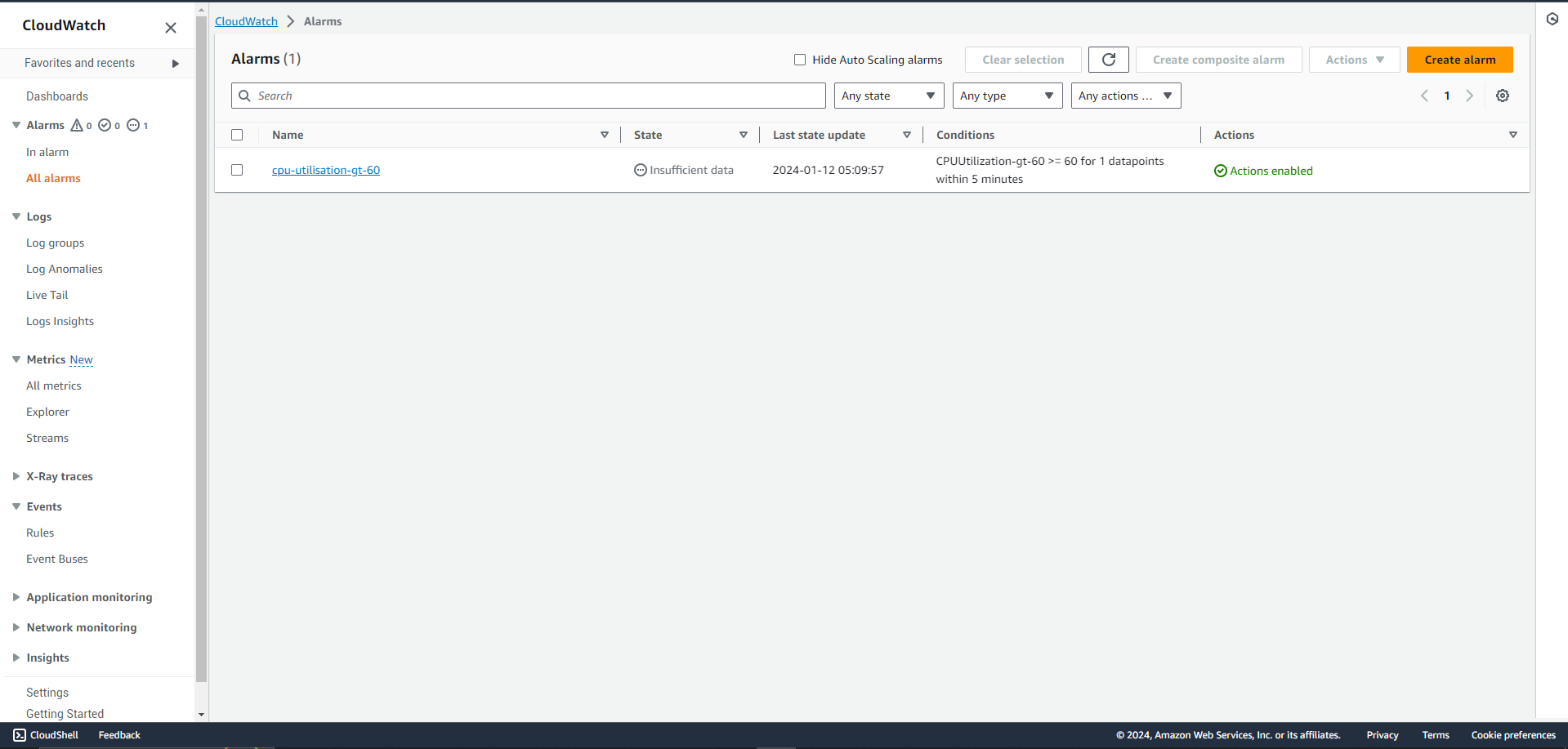This screenshot has height=749, width=1568.
Task: Sort by Actions column arrow
Action: tap(1513, 135)
